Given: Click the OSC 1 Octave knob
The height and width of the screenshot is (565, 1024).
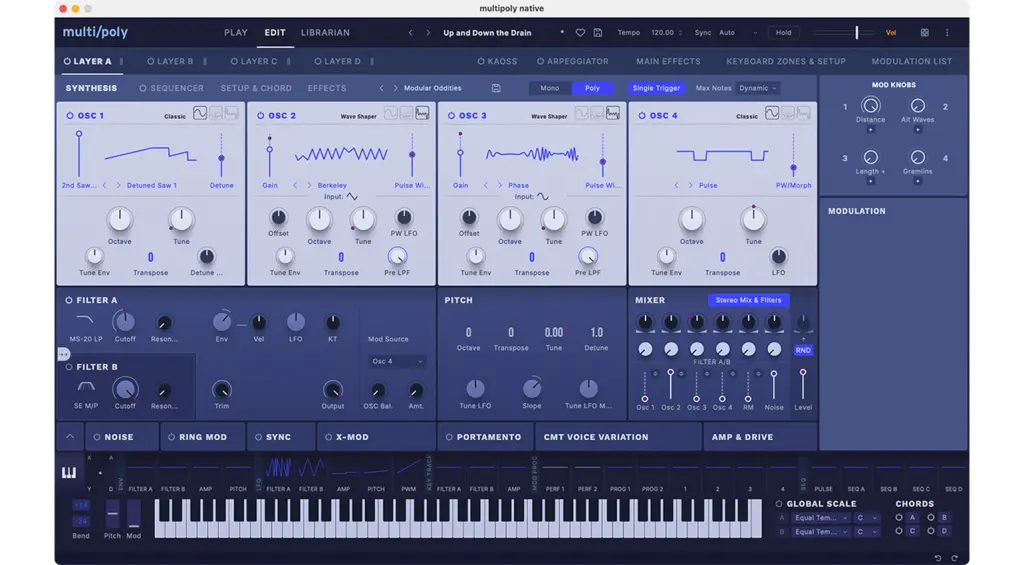Looking at the screenshot, I should point(120,220).
